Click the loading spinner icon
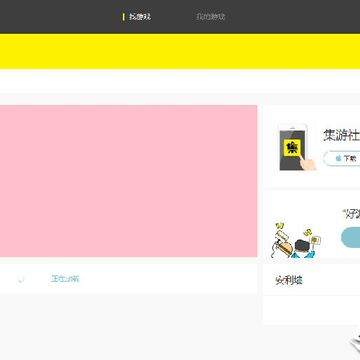The height and width of the screenshot is (360, 360). coord(21,279)
